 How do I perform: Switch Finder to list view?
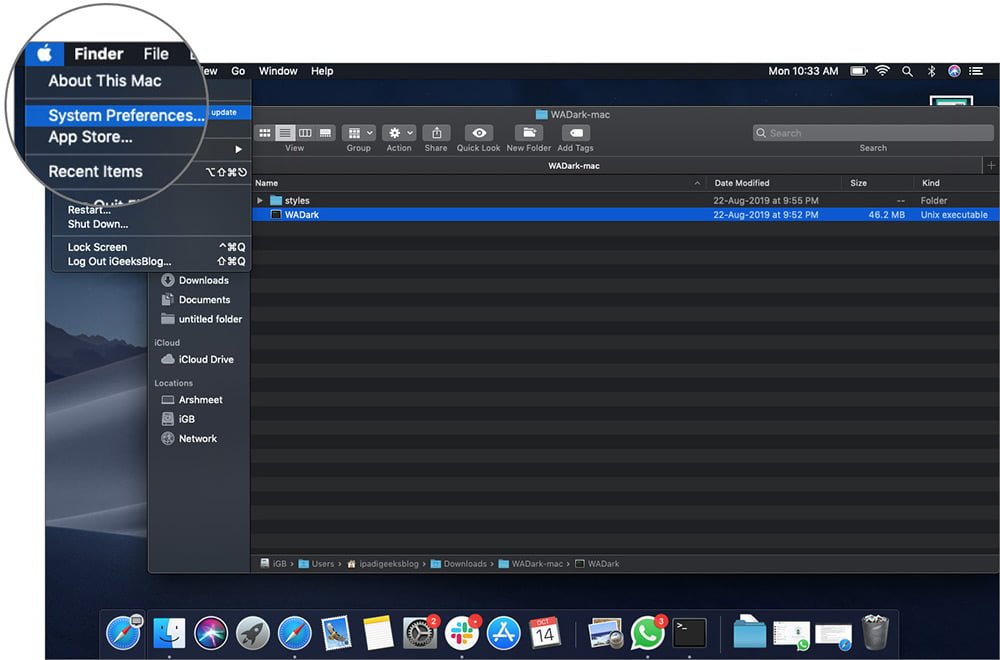coord(285,133)
